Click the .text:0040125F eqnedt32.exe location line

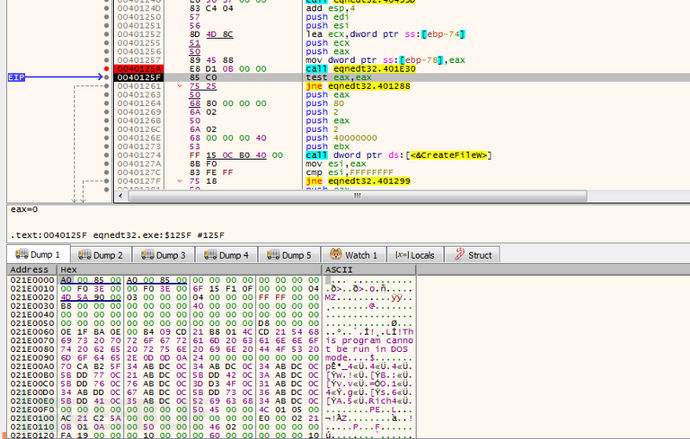[x=117, y=235]
